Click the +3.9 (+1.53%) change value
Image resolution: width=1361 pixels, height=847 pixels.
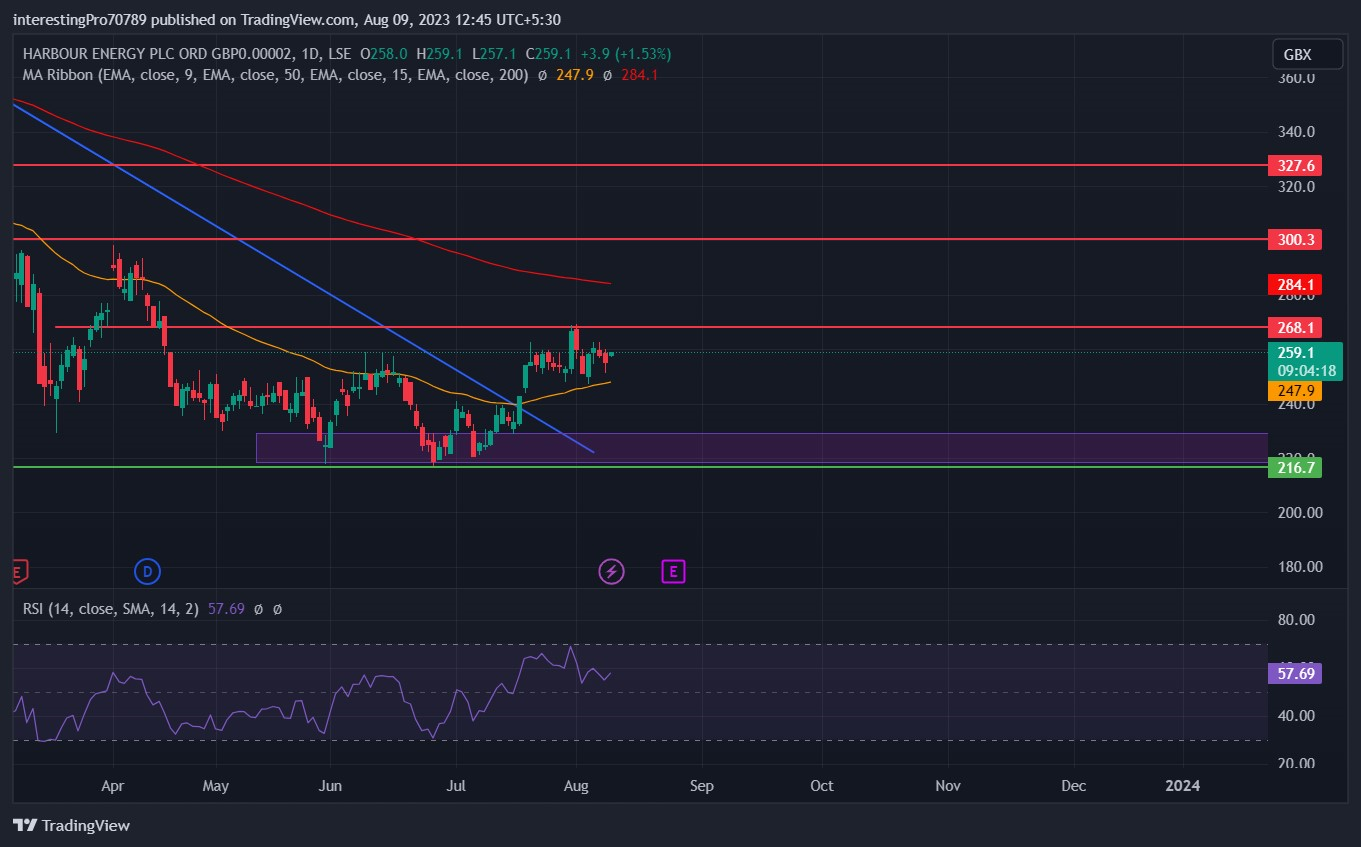click(x=626, y=54)
